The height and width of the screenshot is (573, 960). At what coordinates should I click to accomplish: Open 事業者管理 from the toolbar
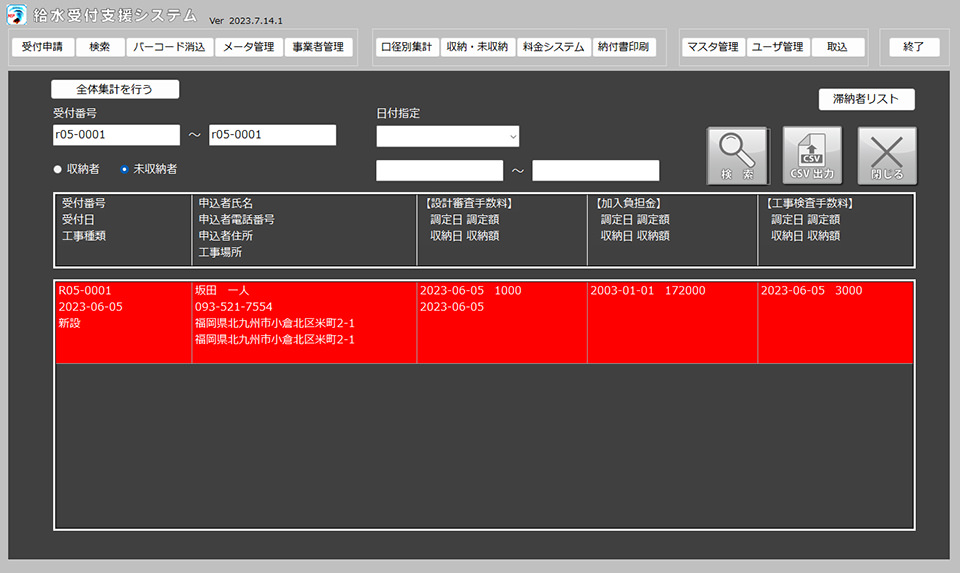pos(318,47)
